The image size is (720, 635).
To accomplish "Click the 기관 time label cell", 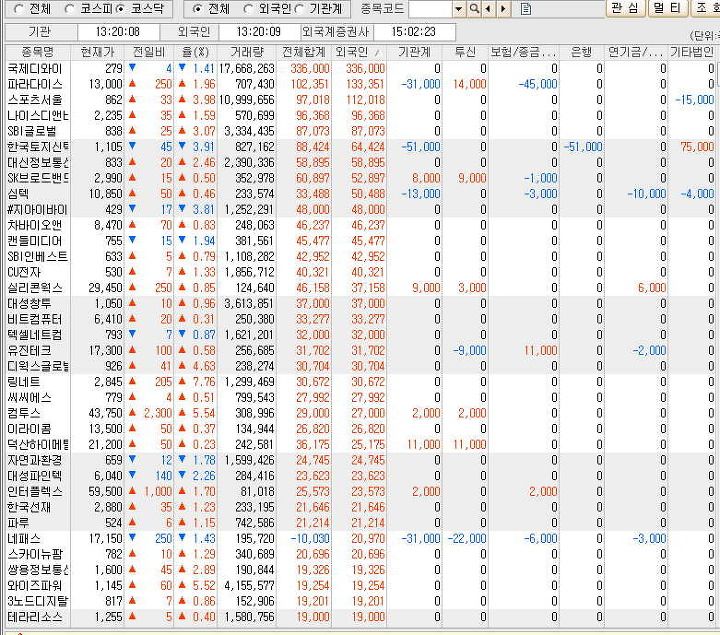I will [x=40, y=32].
